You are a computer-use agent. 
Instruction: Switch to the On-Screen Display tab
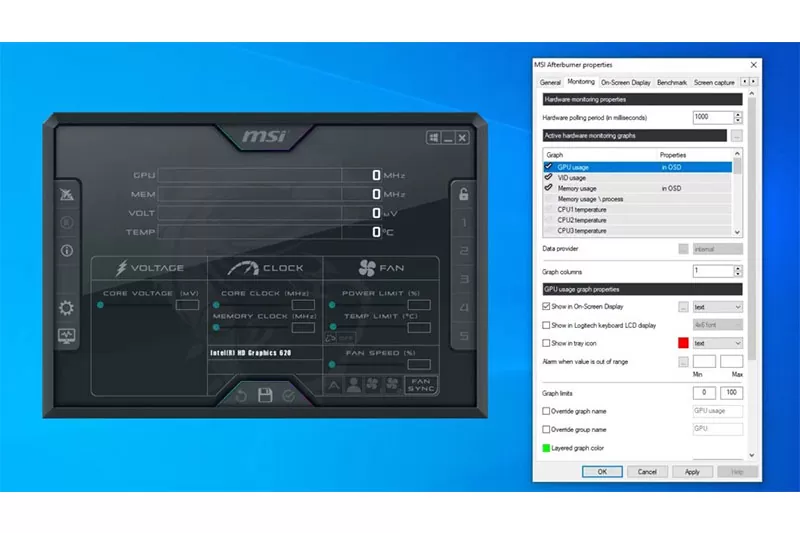point(626,82)
